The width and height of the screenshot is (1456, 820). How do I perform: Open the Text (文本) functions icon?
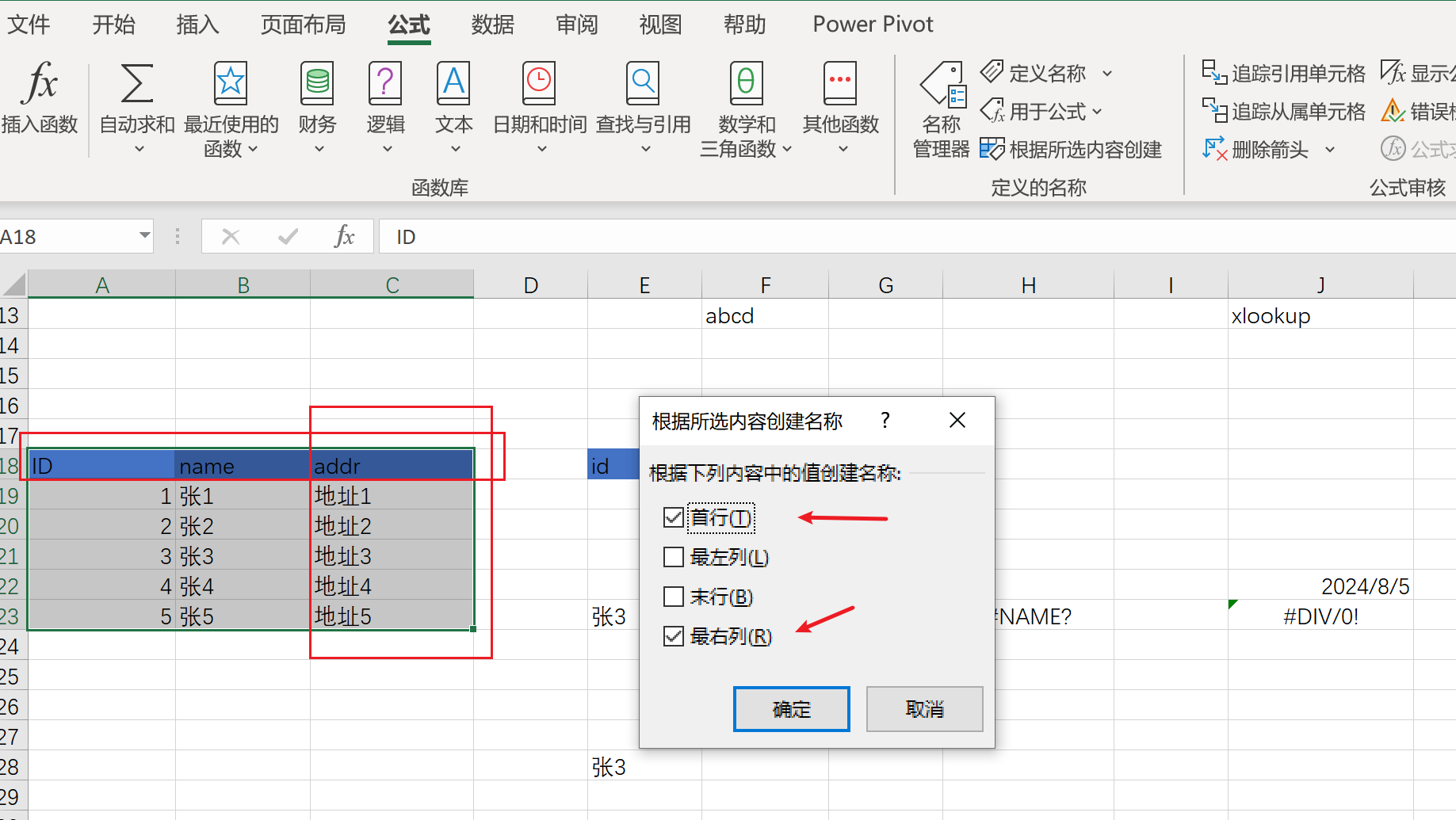coord(453,83)
